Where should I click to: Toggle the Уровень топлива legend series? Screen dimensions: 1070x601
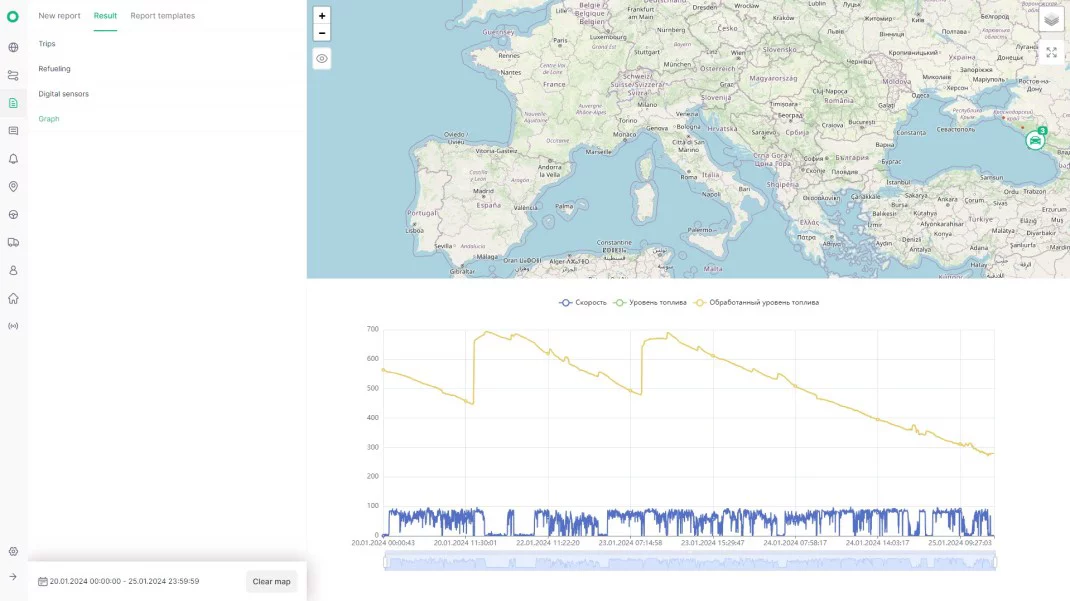click(x=650, y=303)
